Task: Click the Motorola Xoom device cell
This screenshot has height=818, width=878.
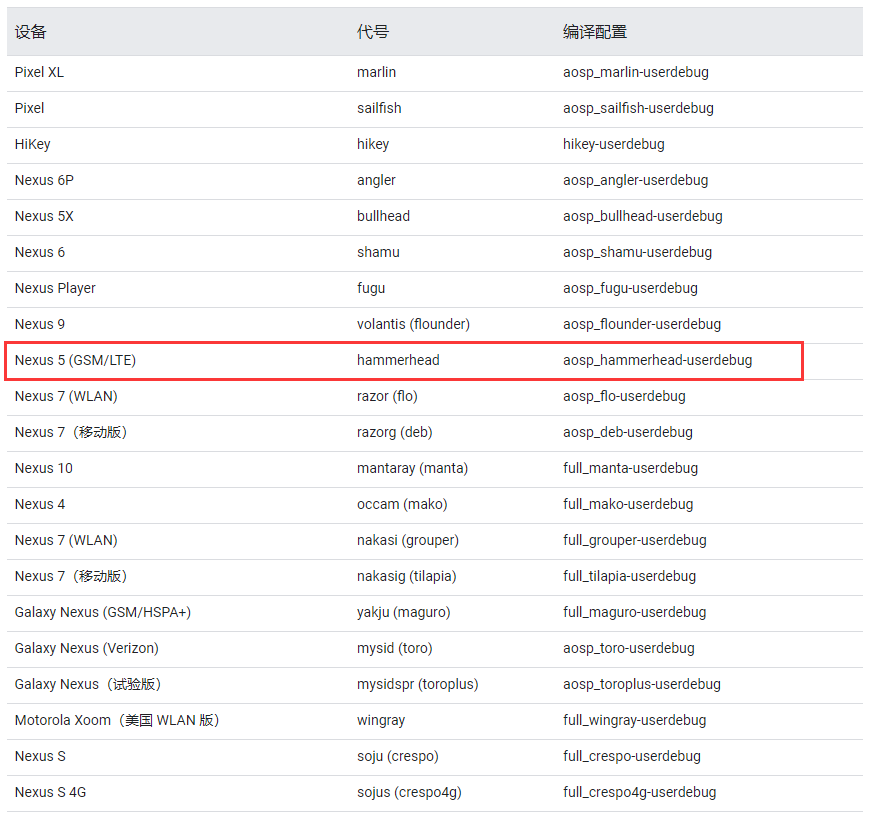Action: [116, 720]
